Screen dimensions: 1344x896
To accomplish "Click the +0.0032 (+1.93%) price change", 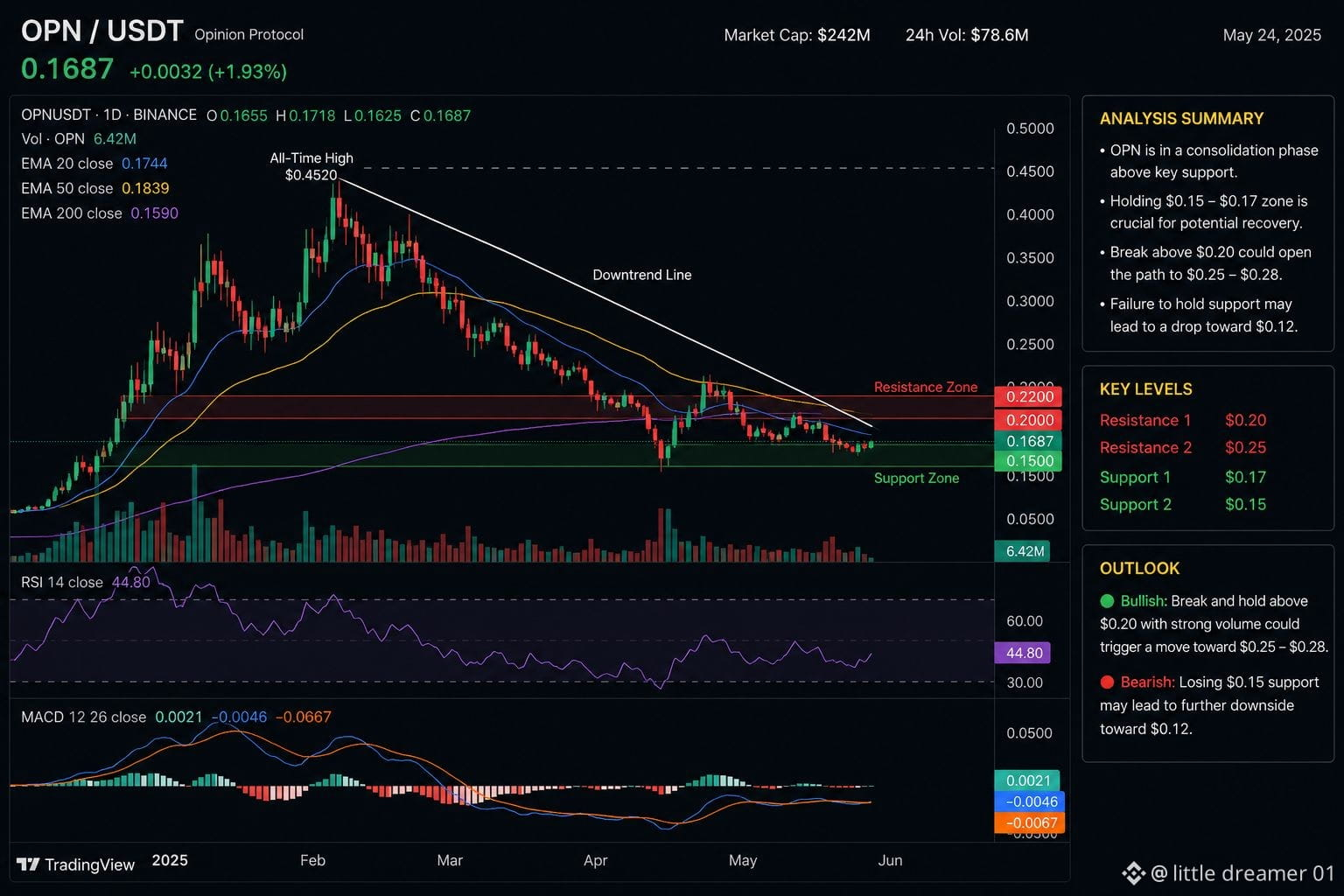I will [x=208, y=72].
